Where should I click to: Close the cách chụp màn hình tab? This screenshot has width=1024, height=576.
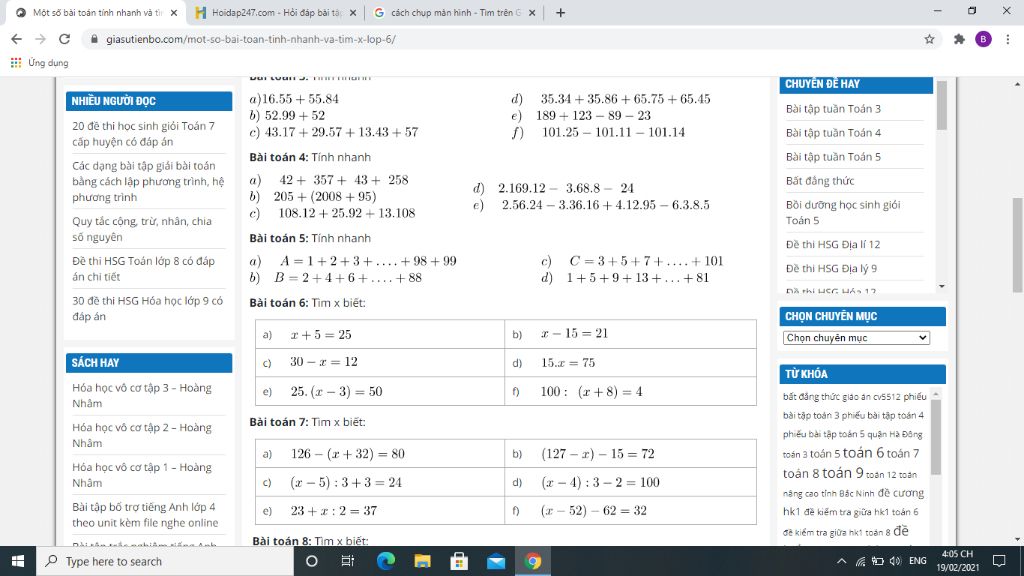[x=532, y=12]
